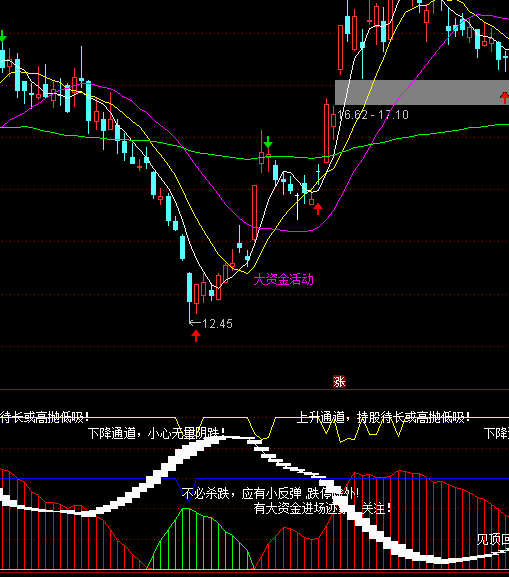Click the red 涨 badge

[339, 382]
